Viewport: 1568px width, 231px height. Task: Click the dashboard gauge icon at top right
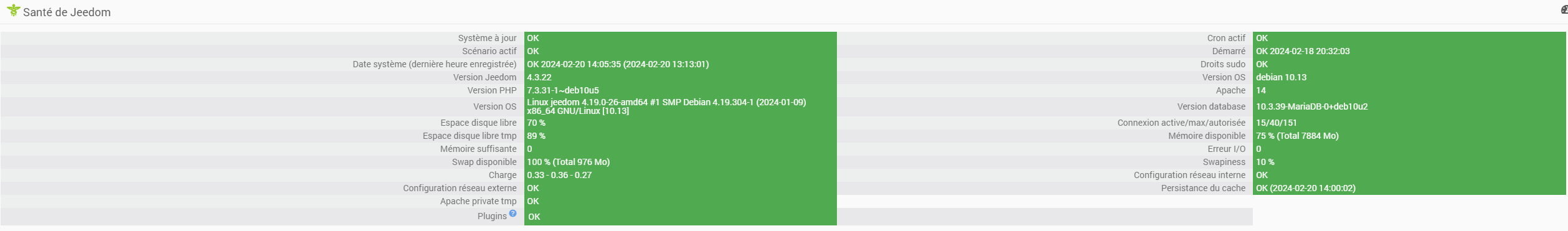pos(1564,9)
